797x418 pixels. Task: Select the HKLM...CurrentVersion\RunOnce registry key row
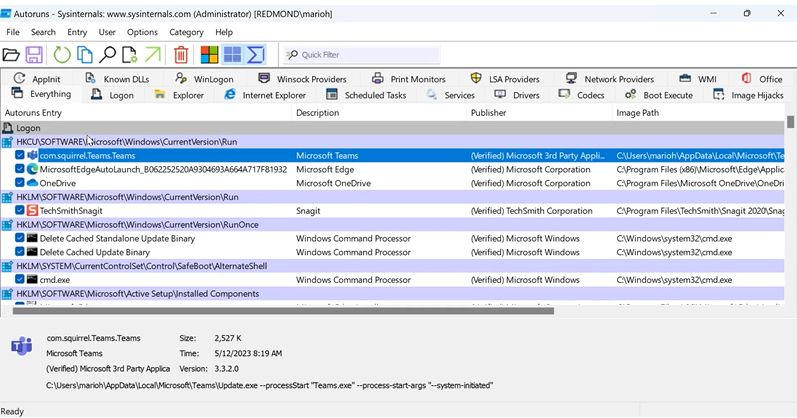pyautogui.click(x=392, y=224)
